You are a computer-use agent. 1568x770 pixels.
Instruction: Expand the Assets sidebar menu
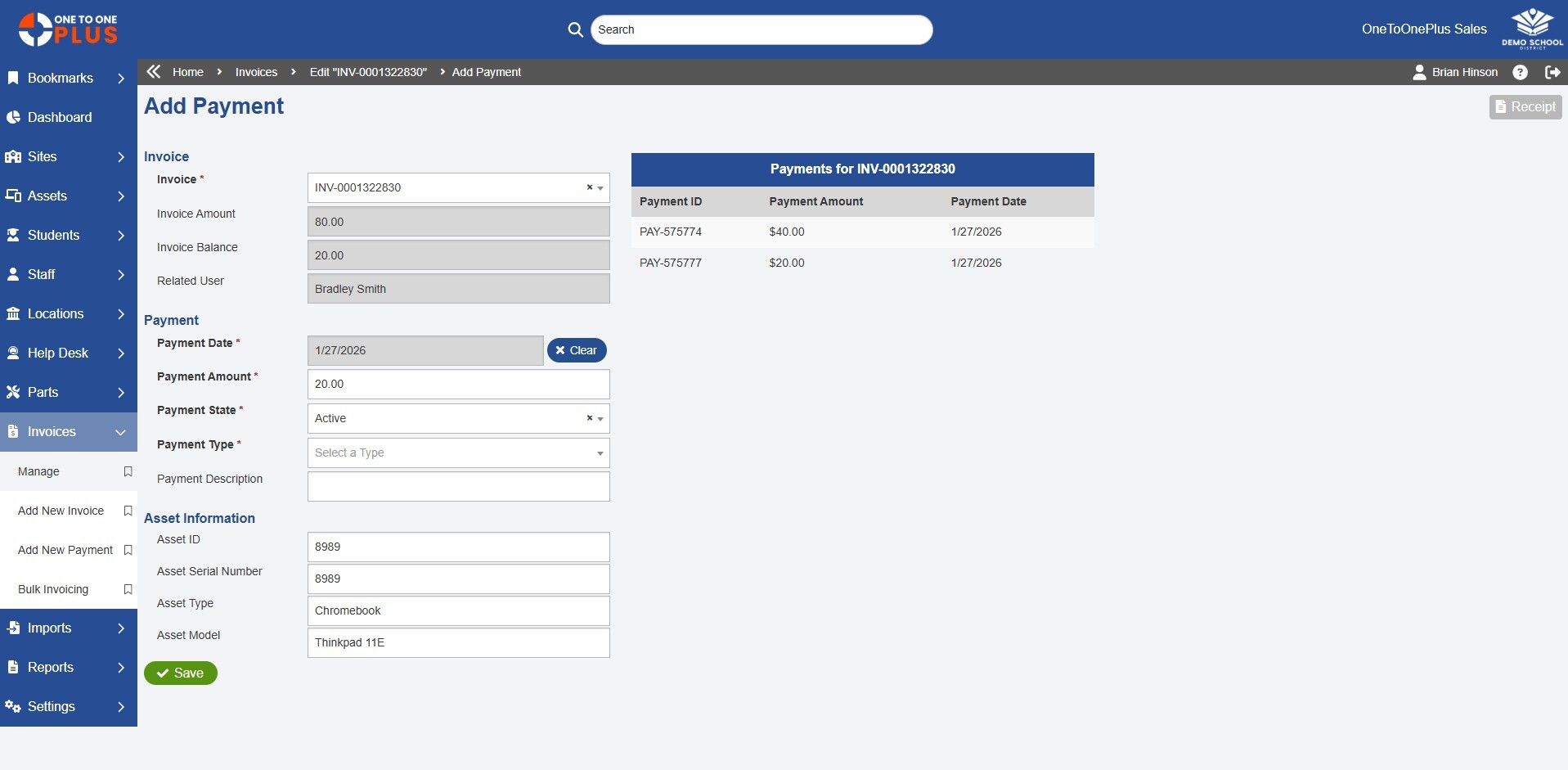pyautogui.click(x=69, y=196)
